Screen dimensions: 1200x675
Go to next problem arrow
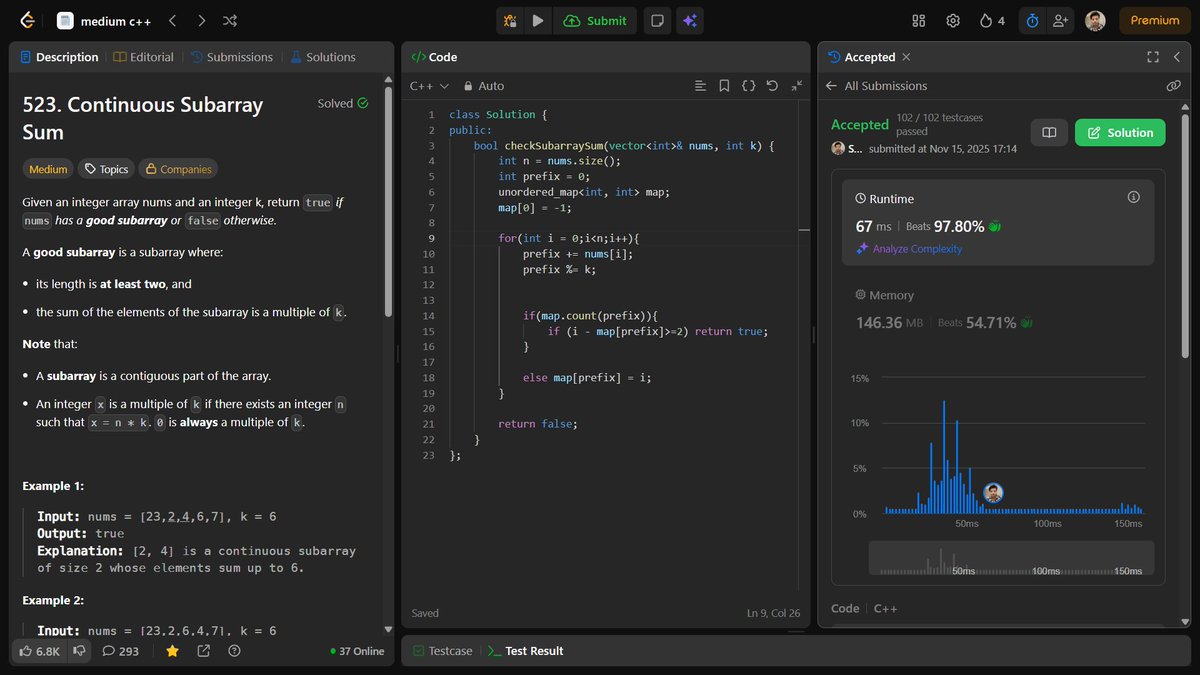(201, 20)
